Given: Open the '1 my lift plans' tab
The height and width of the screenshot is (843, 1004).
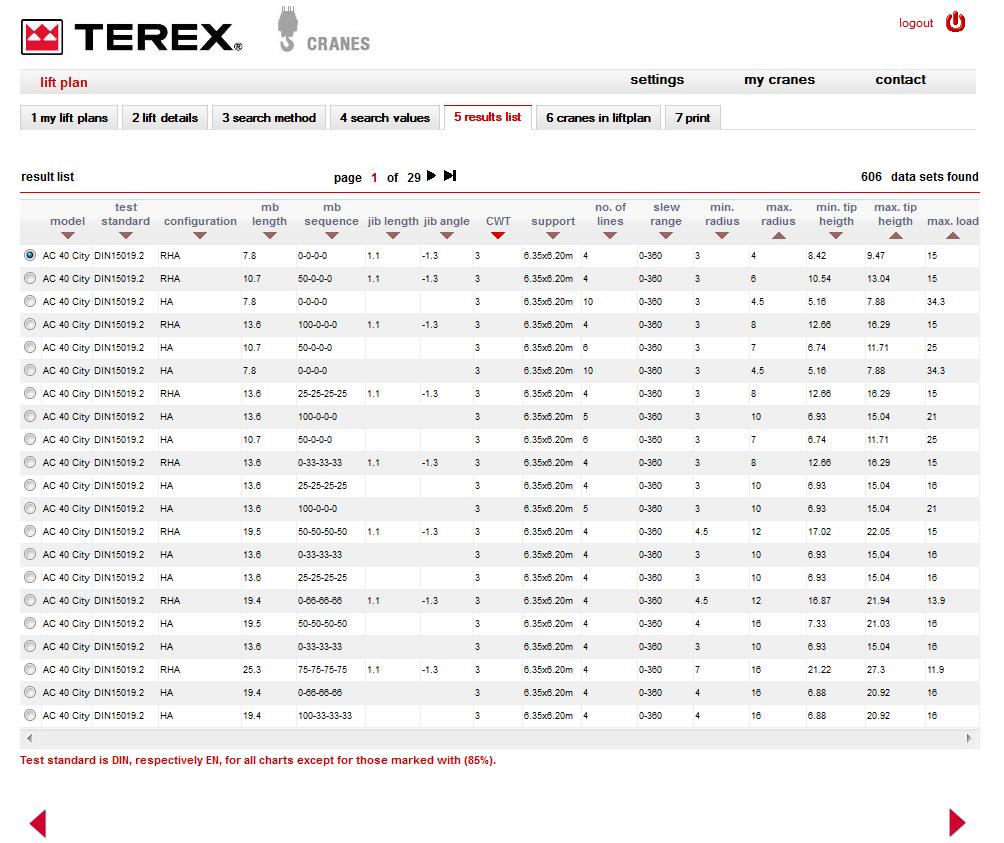Looking at the screenshot, I should pos(69,118).
